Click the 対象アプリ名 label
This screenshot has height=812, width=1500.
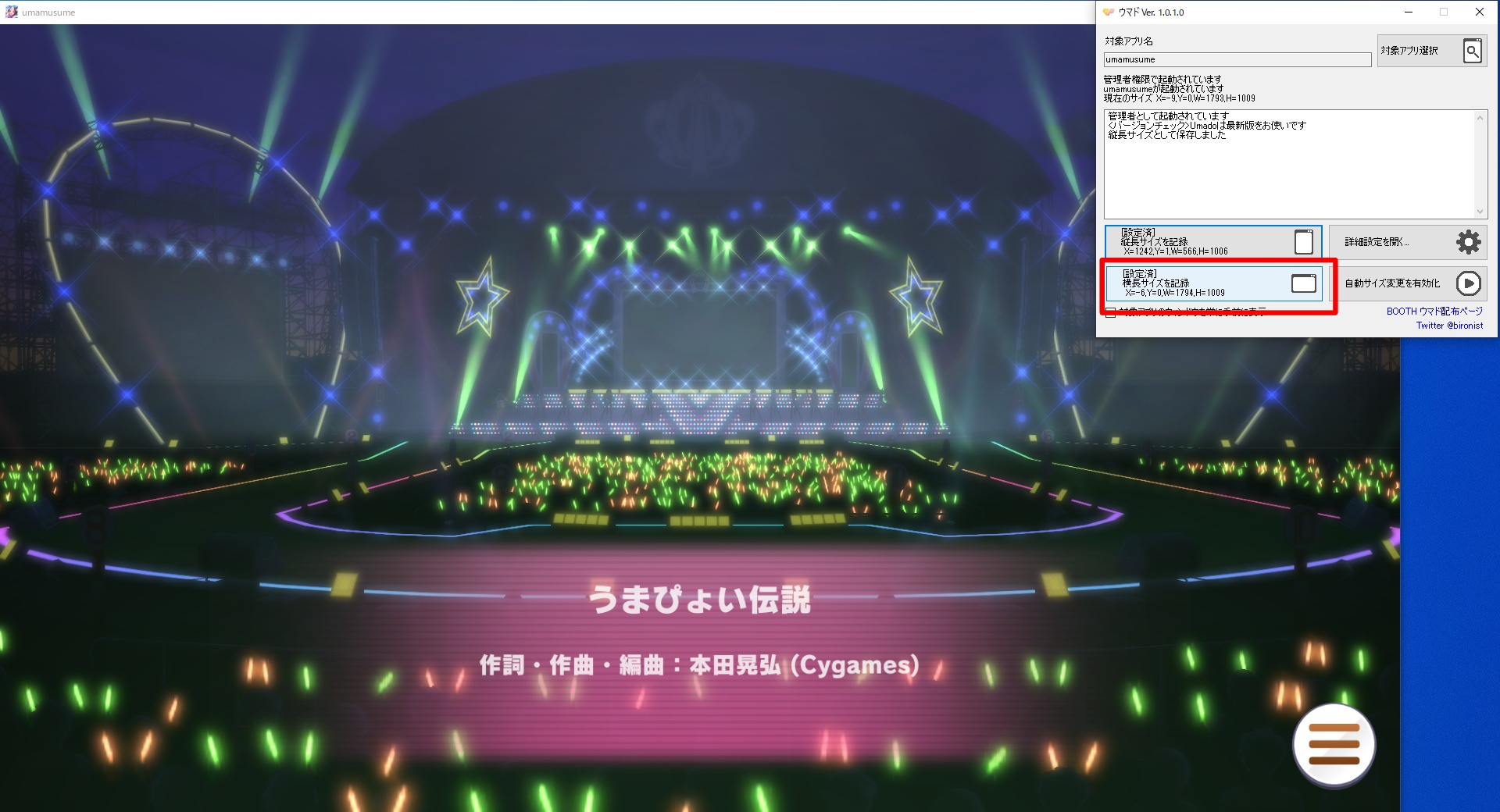[x=1128, y=41]
